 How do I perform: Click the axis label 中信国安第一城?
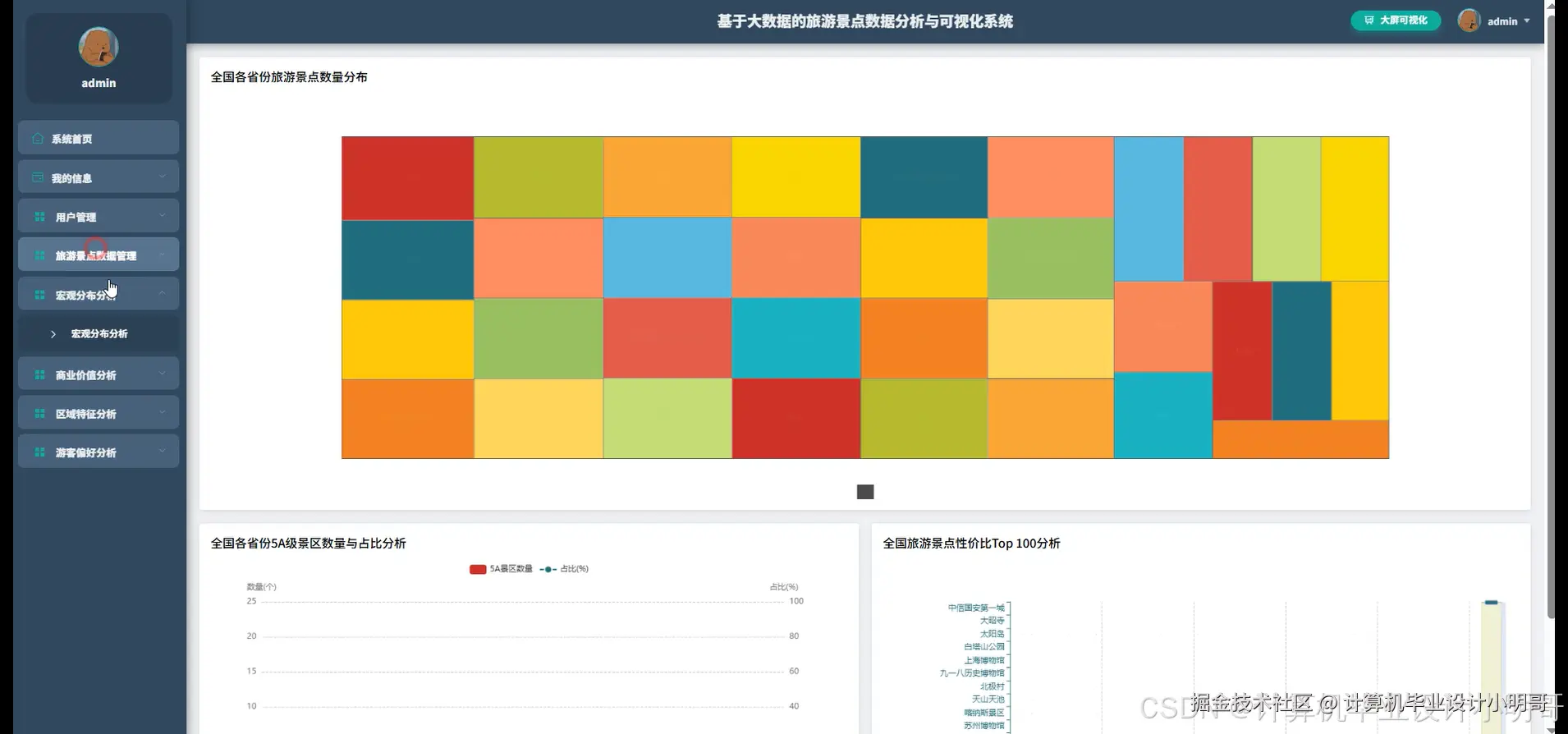click(976, 608)
